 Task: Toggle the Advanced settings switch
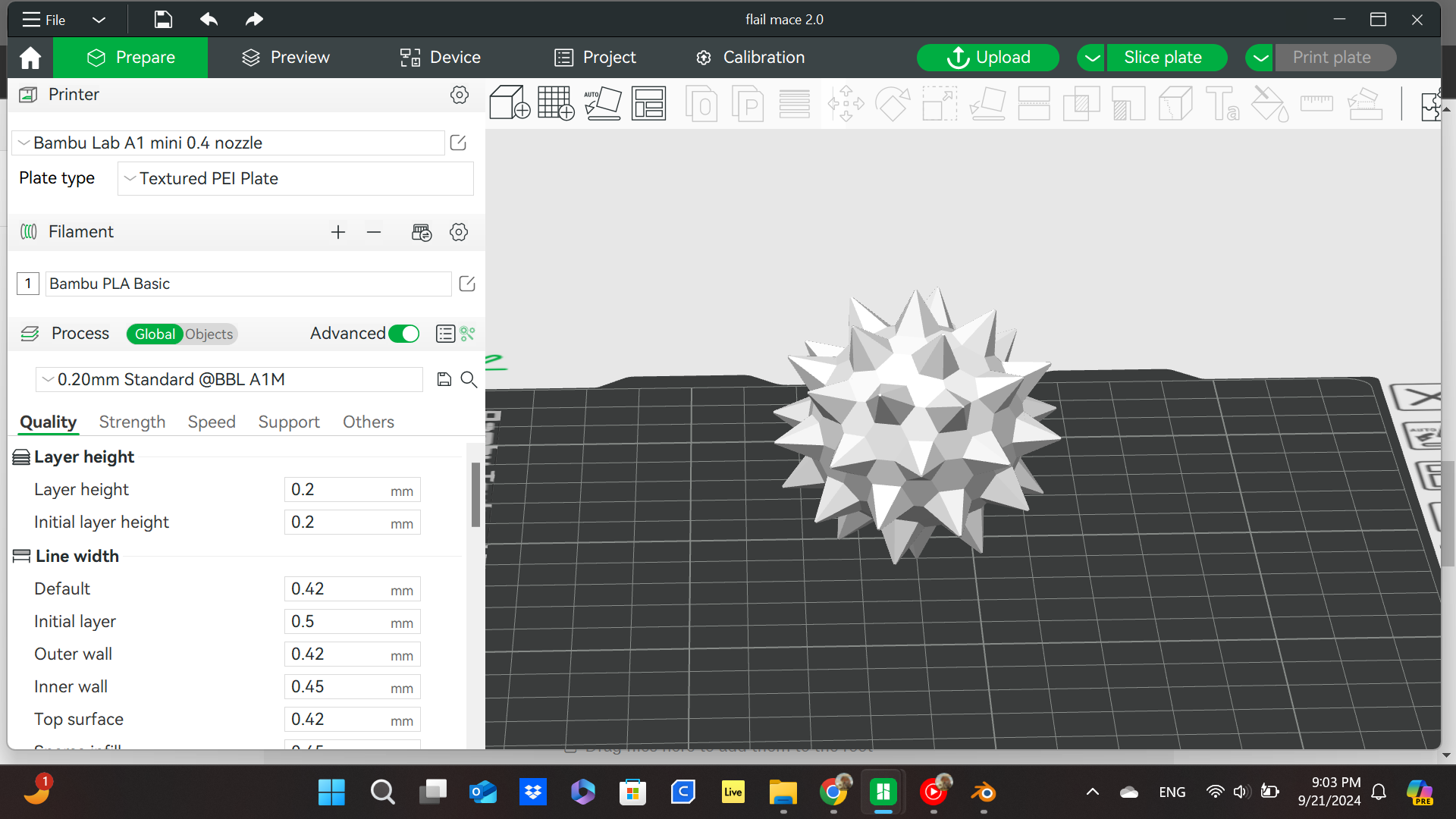(404, 334)
